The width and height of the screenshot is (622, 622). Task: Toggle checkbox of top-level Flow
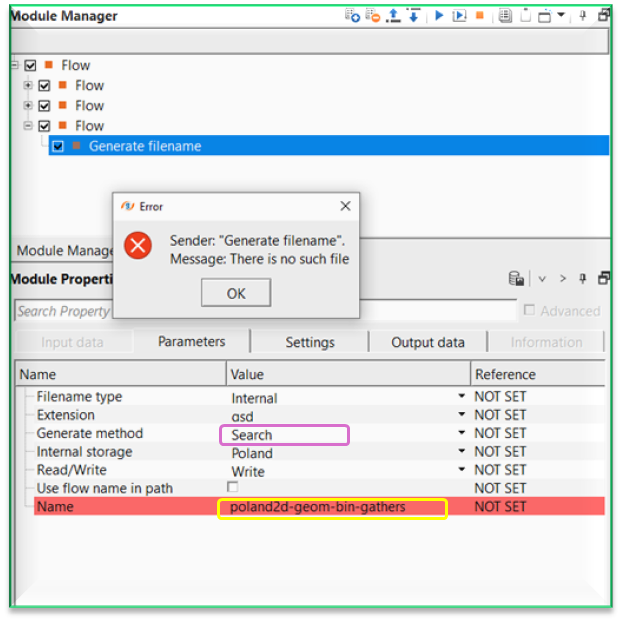(x=31, y=65)
